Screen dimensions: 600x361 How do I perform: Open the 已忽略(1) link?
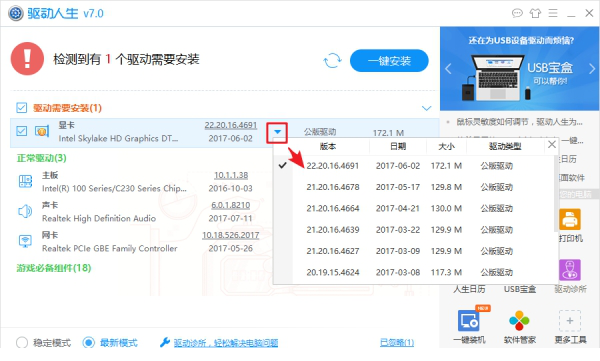click(397, 342)
